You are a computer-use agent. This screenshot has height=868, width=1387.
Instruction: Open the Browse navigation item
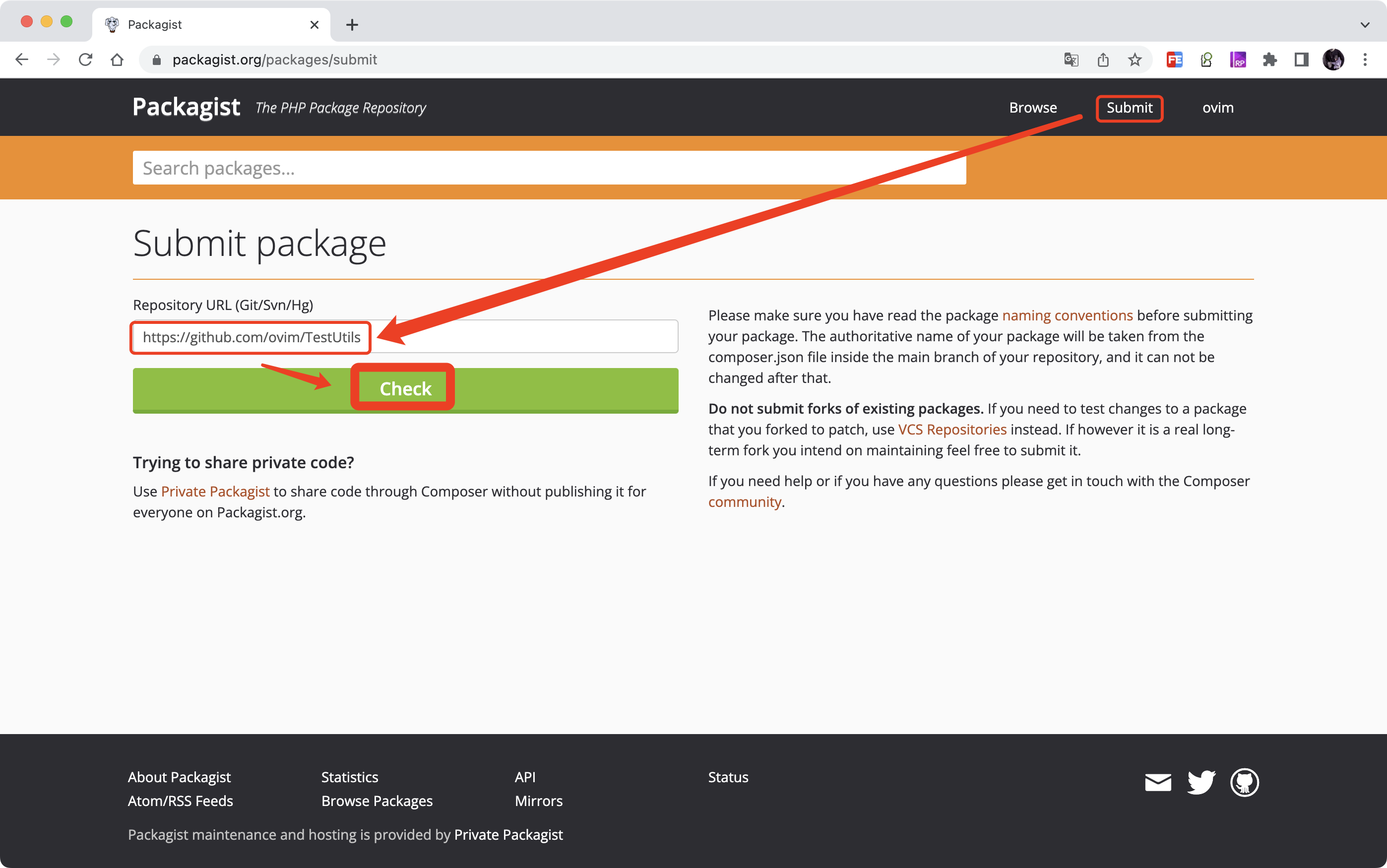coord(1032,108)
